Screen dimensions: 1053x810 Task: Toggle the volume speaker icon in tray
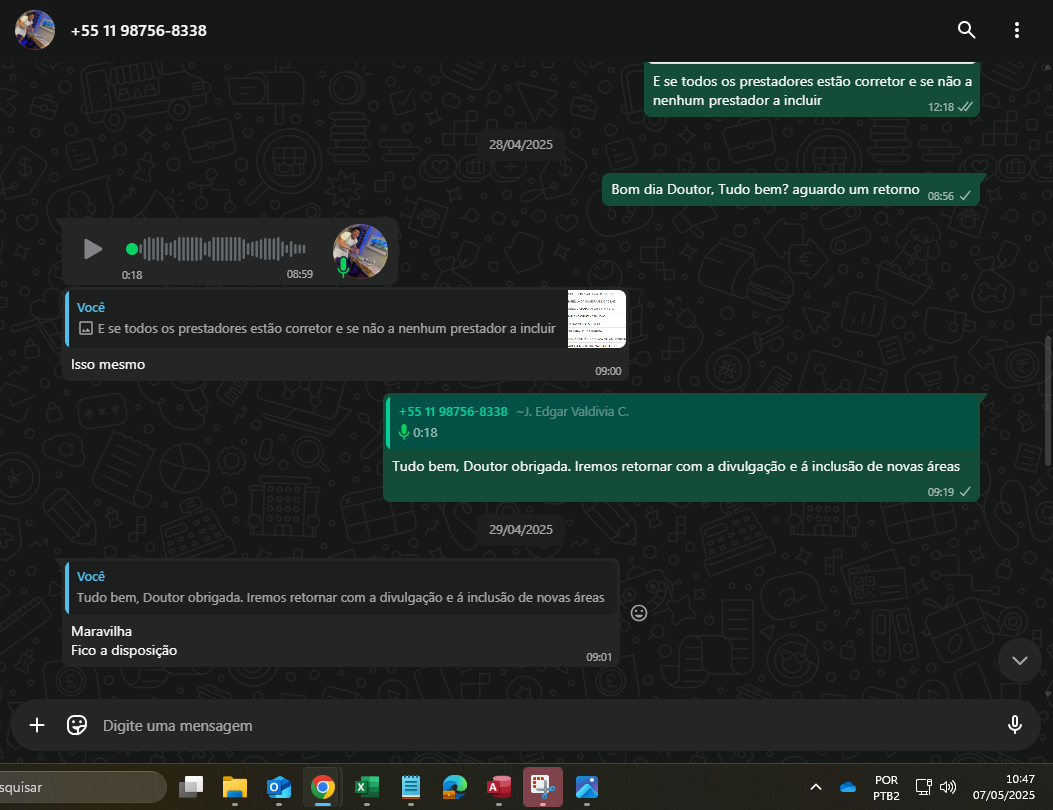[948, 787]
